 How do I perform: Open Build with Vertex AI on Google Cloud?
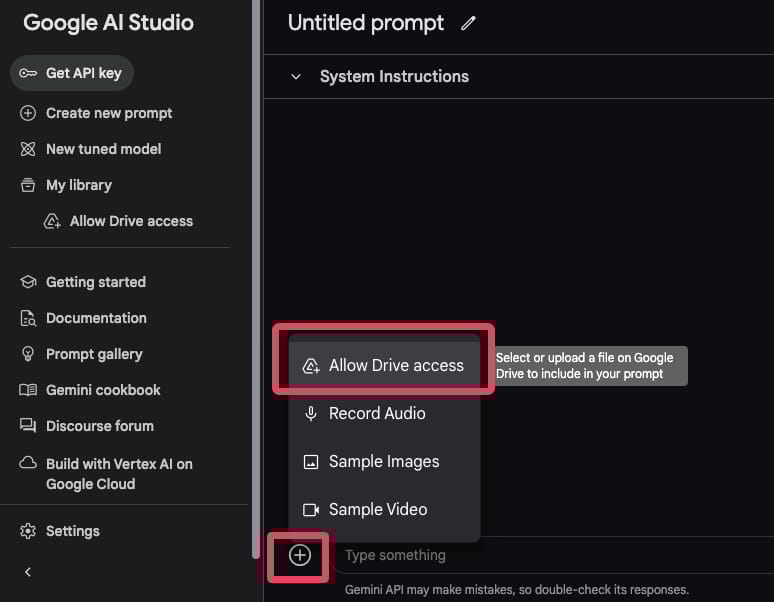click(118, 474)
